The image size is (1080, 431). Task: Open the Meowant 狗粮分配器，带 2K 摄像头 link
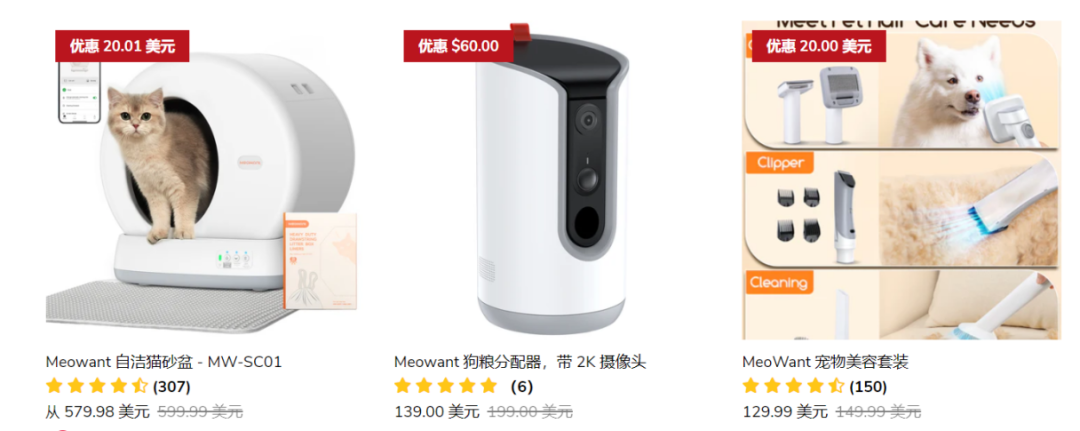(x=520, y=362)
